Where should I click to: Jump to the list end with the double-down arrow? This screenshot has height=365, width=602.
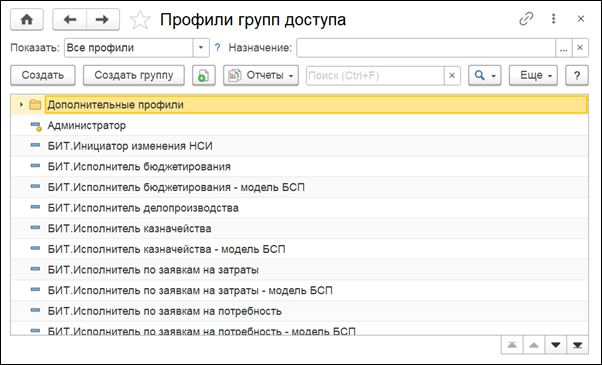coord(577,345)
